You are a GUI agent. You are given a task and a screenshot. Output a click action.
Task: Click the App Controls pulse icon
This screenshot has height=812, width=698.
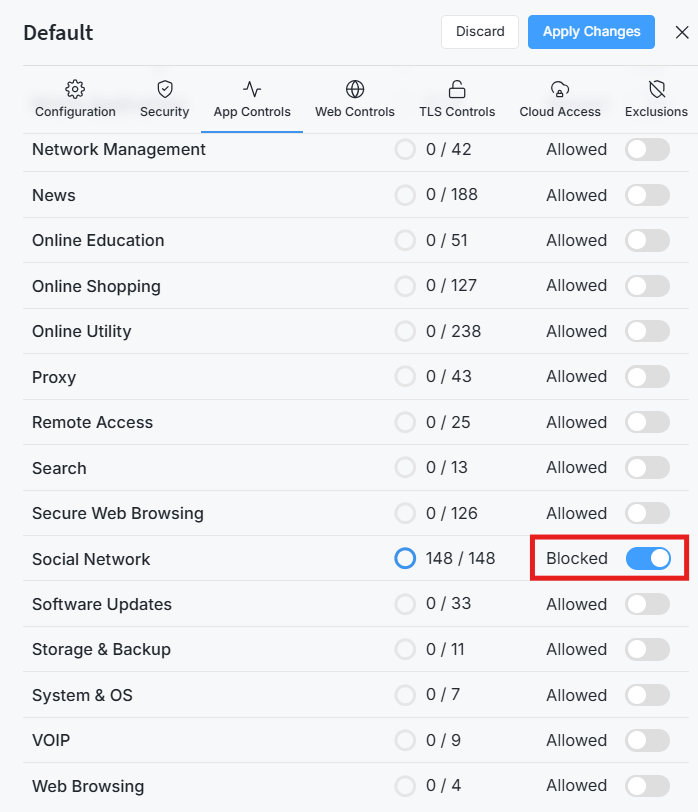[x=252, y=89]
